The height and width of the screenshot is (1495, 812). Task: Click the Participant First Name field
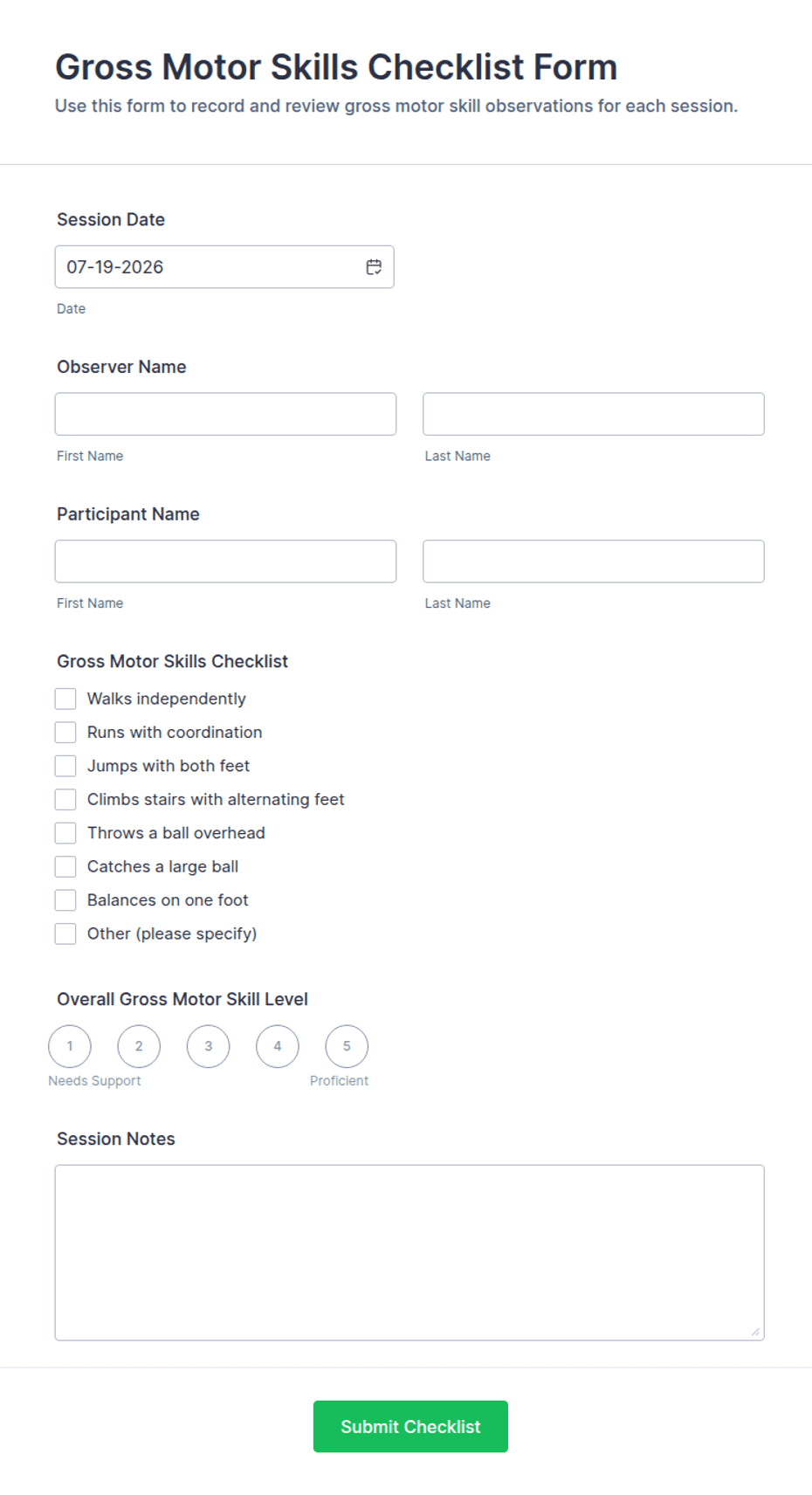point(225,561)
